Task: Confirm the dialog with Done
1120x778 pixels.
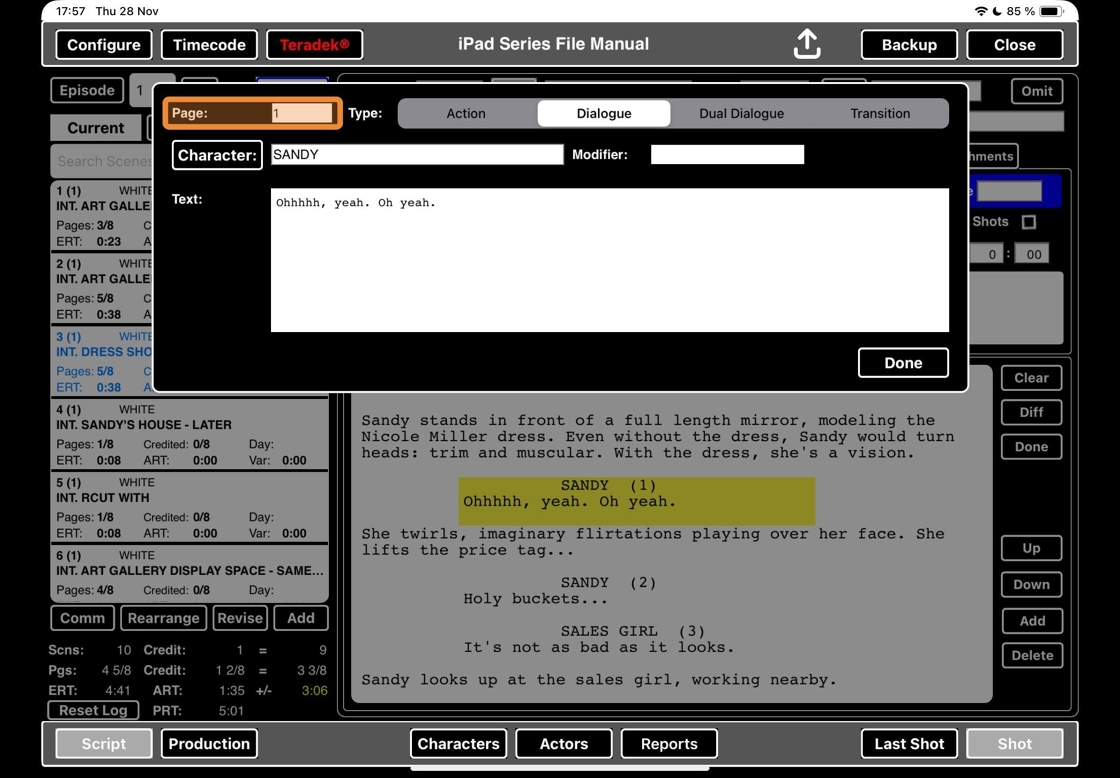Action: 903,363
